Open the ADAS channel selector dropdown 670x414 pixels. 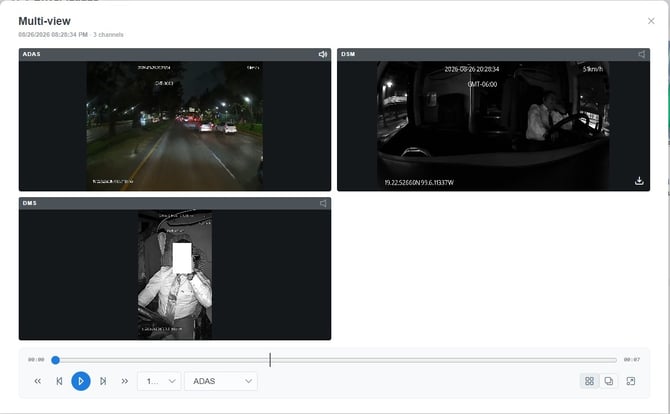pyautogui.click(x=221, y=381)
